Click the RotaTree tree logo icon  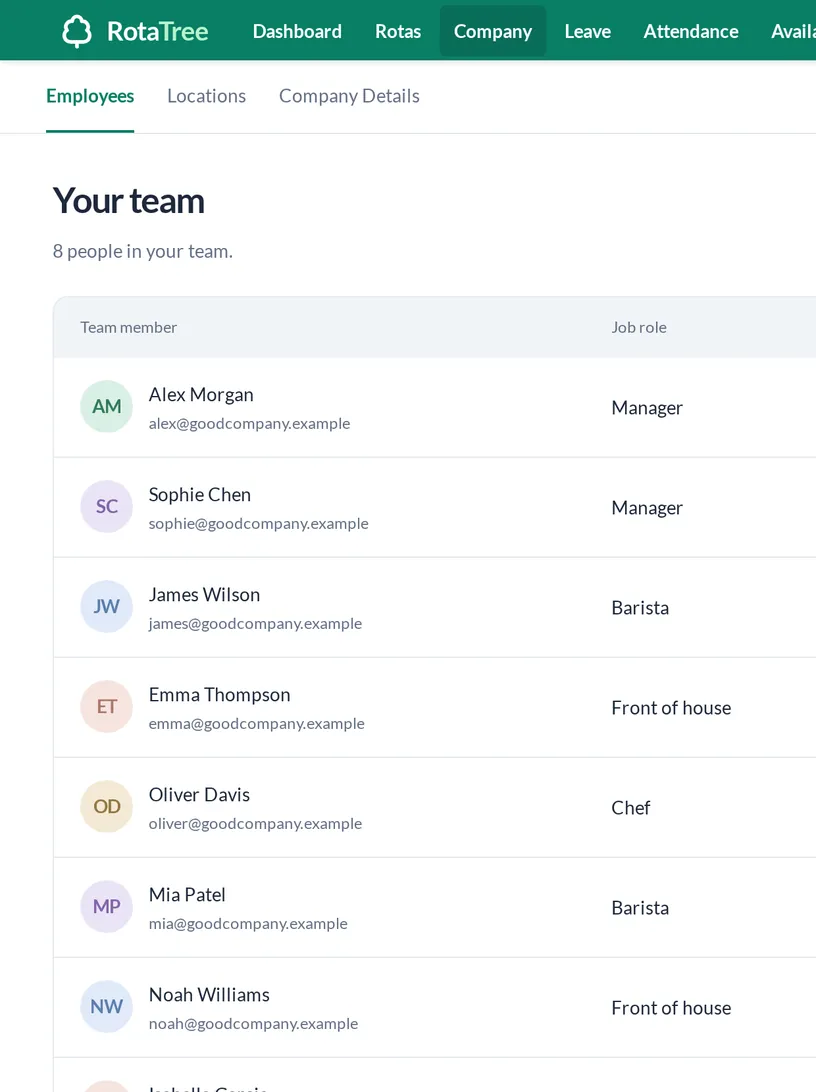tap(77, 31)
